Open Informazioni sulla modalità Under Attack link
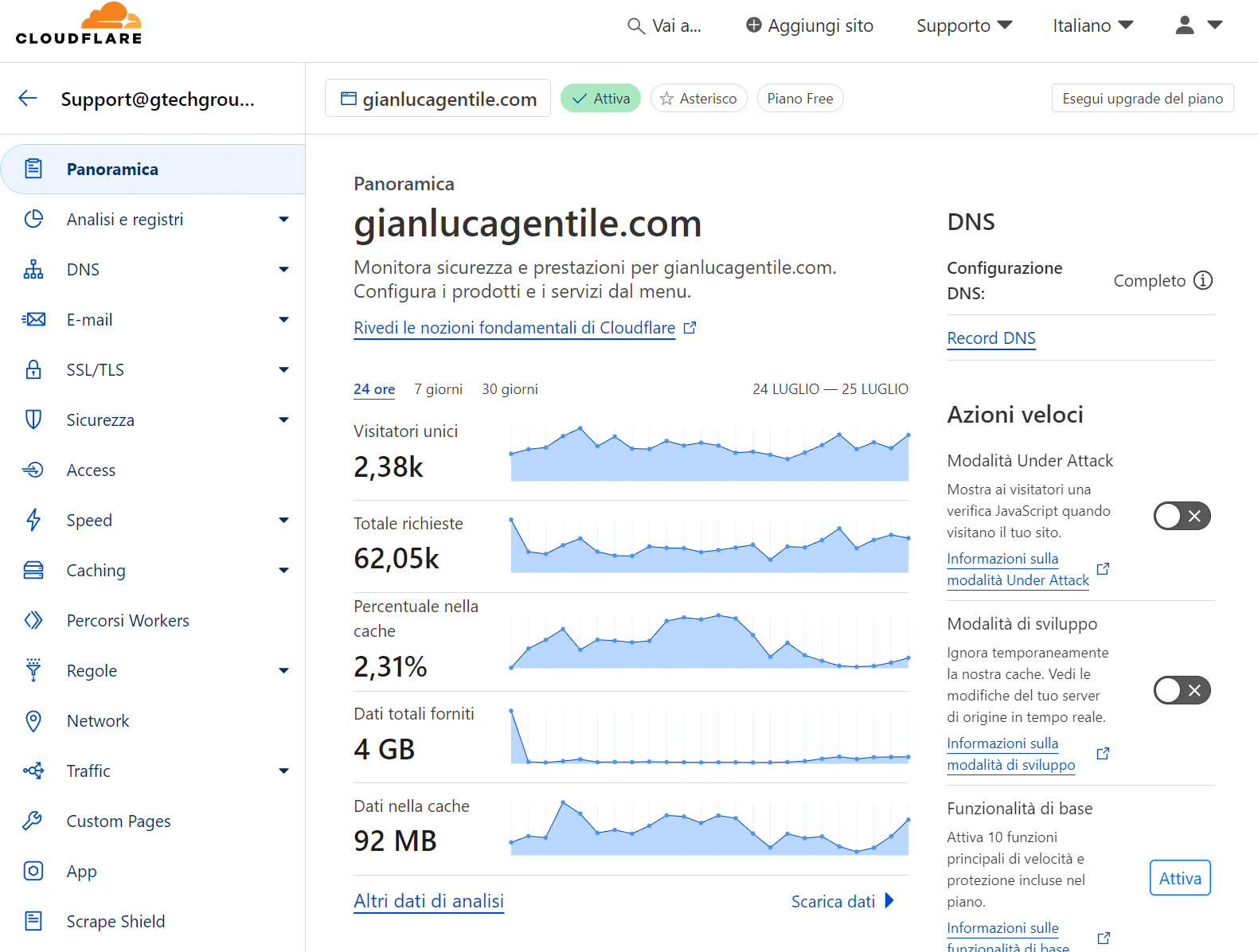This screenshot has width=1258, height=952. coord(1018,569)
